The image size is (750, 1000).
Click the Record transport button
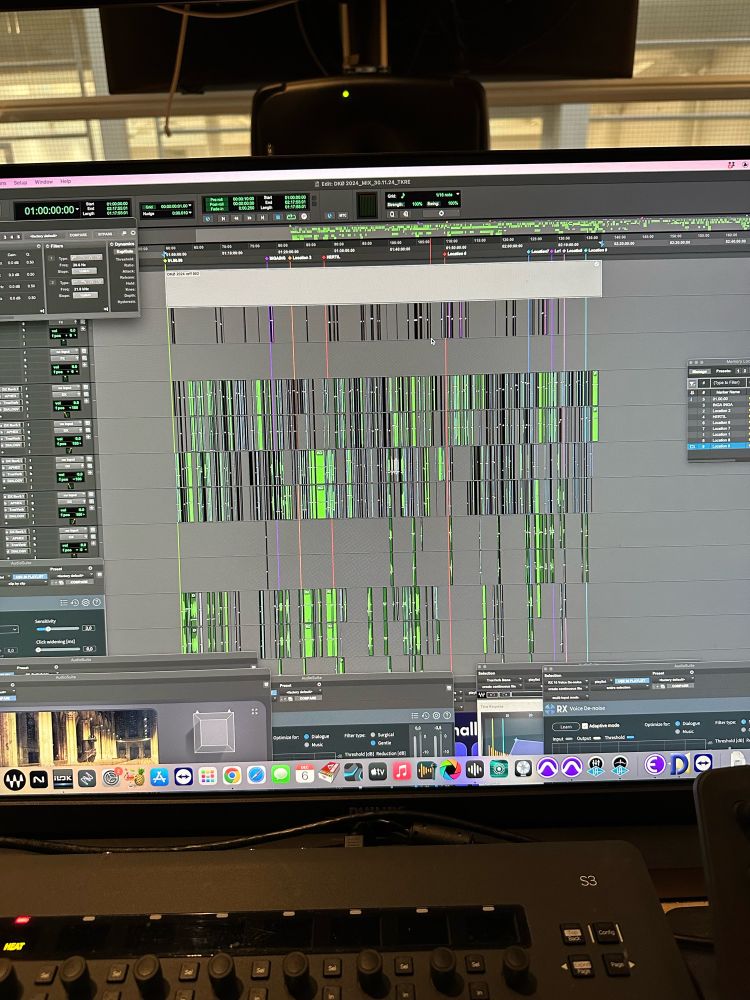click(x=304, y=217)
